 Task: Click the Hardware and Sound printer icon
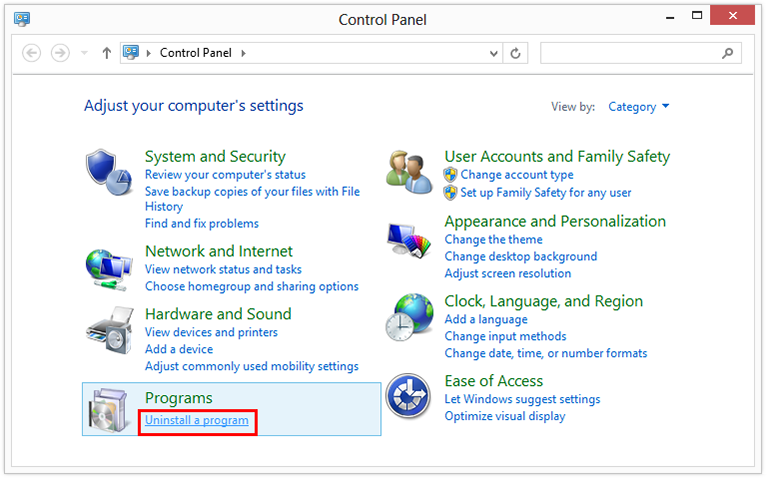pos(109,329)
